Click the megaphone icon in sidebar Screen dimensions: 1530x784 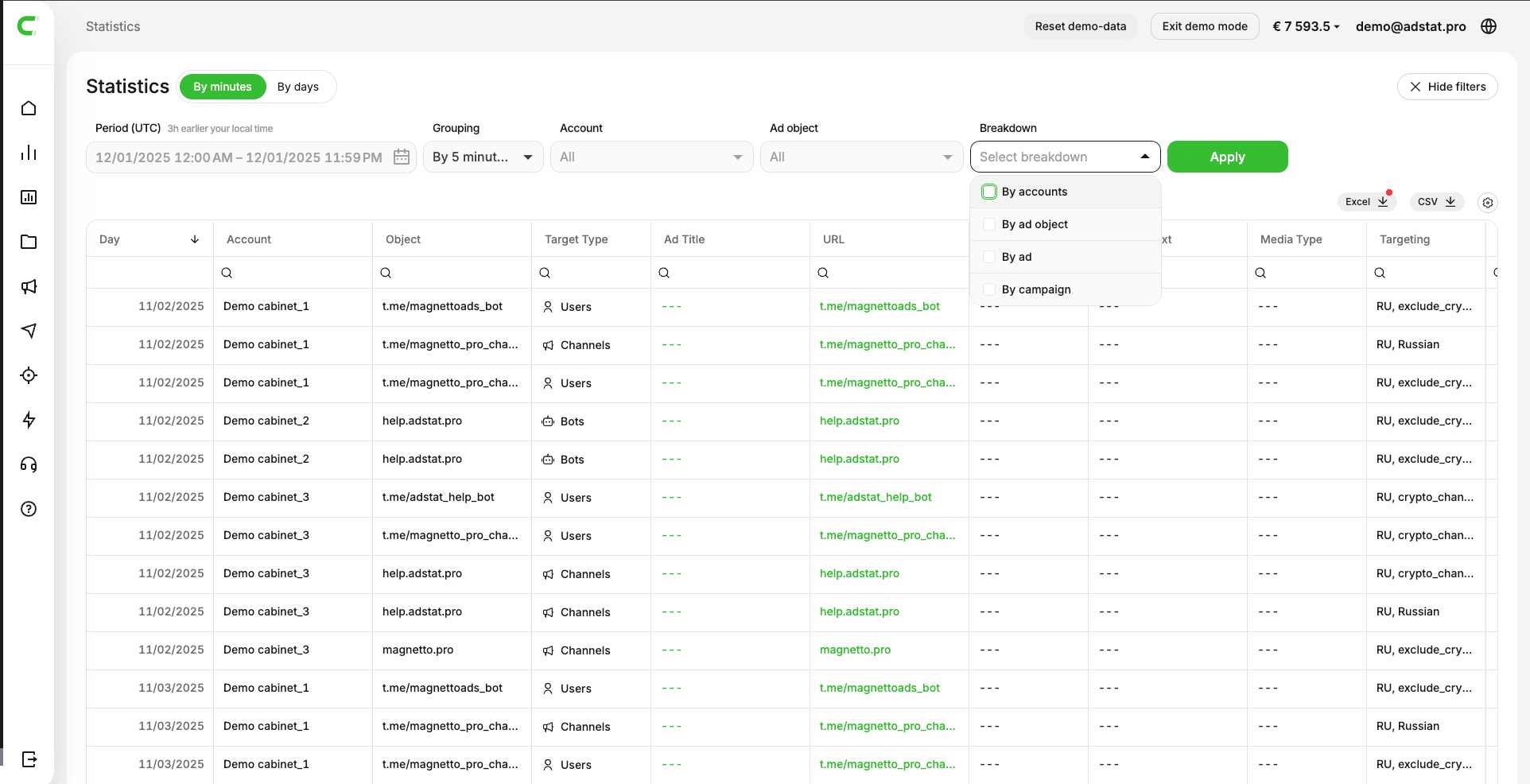pyautogui.click(x=29, y=286)
